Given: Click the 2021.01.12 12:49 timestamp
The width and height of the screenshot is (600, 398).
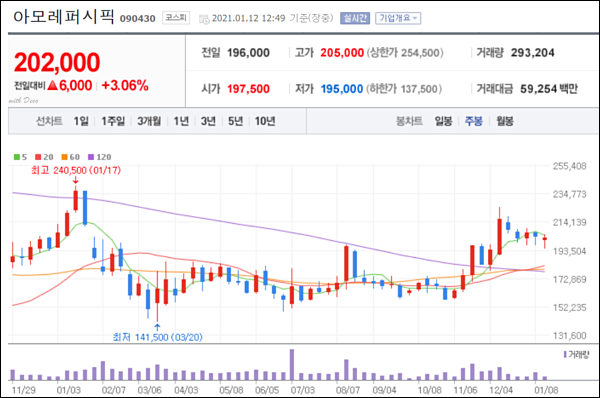Looking at the screenshot, I should 249,18.
